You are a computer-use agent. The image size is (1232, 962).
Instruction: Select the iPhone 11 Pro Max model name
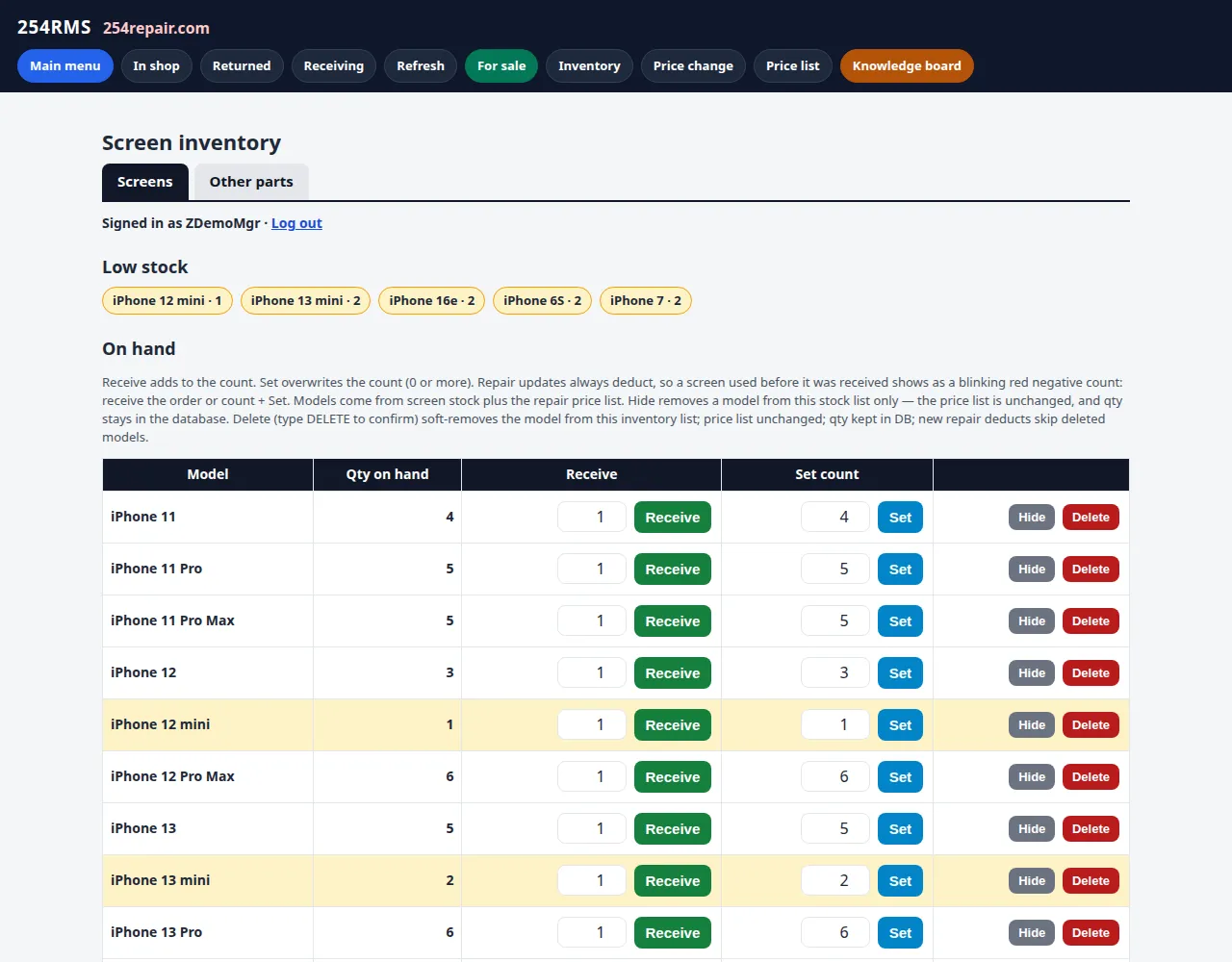point(172,621)
